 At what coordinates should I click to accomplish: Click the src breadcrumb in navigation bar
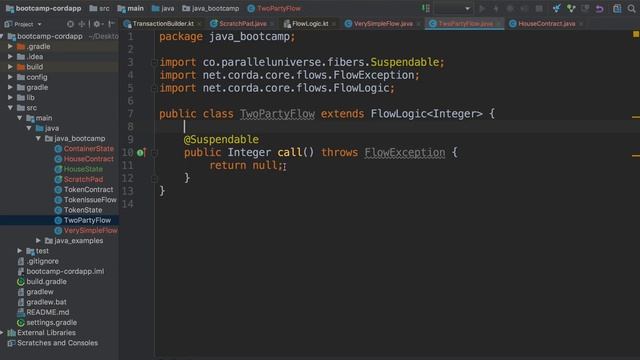[99, 8]
